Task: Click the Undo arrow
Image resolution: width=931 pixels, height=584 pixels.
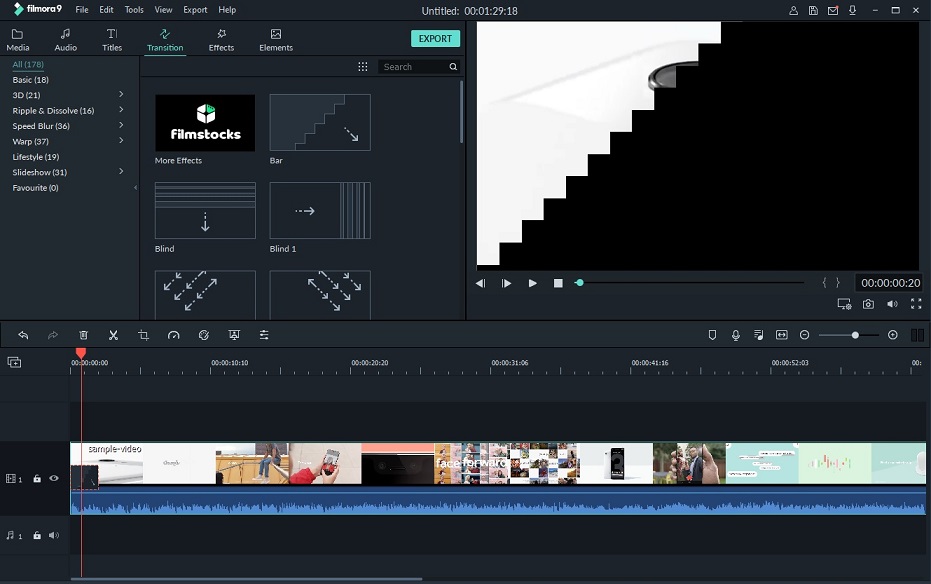Action: click(x=23, y=335)
